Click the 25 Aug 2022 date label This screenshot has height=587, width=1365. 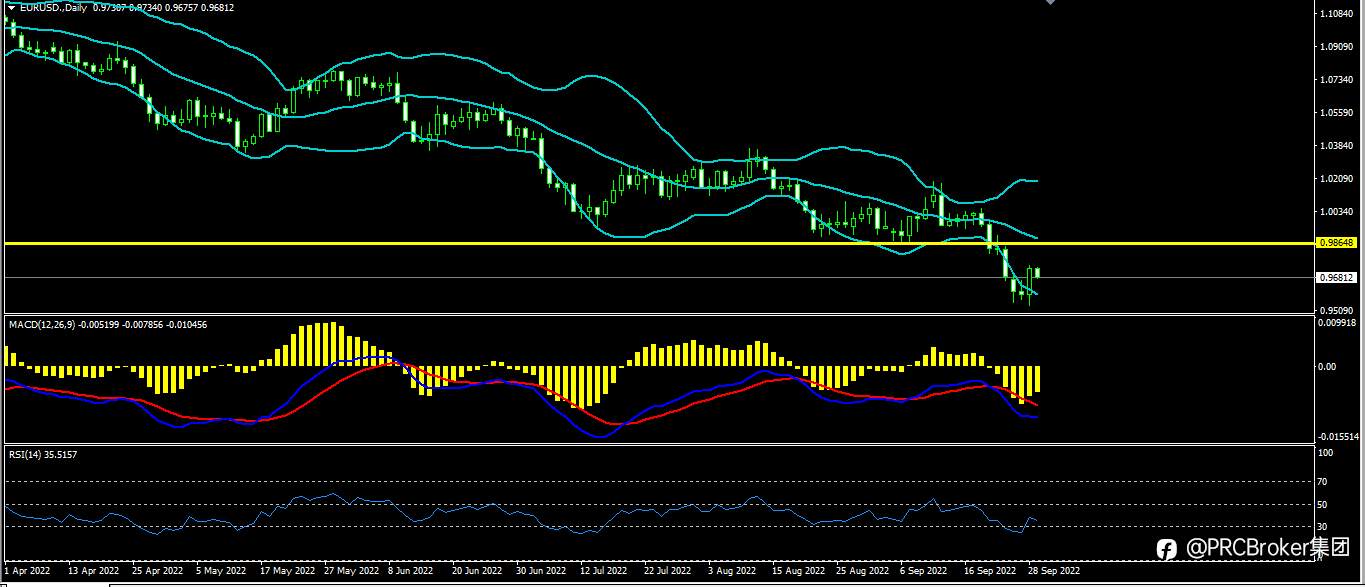pos(862,571)
